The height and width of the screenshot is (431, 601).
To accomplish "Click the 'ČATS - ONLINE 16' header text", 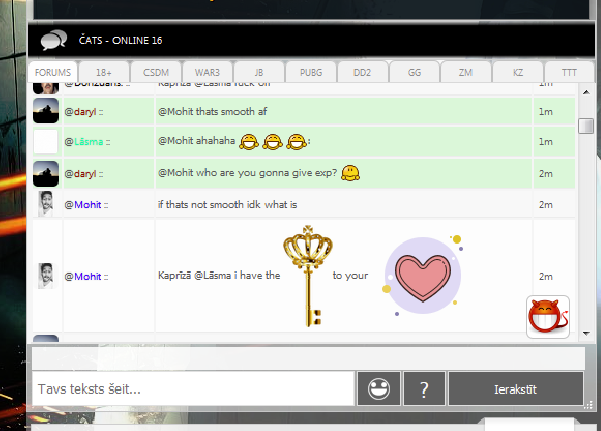I will pos(120,40).
